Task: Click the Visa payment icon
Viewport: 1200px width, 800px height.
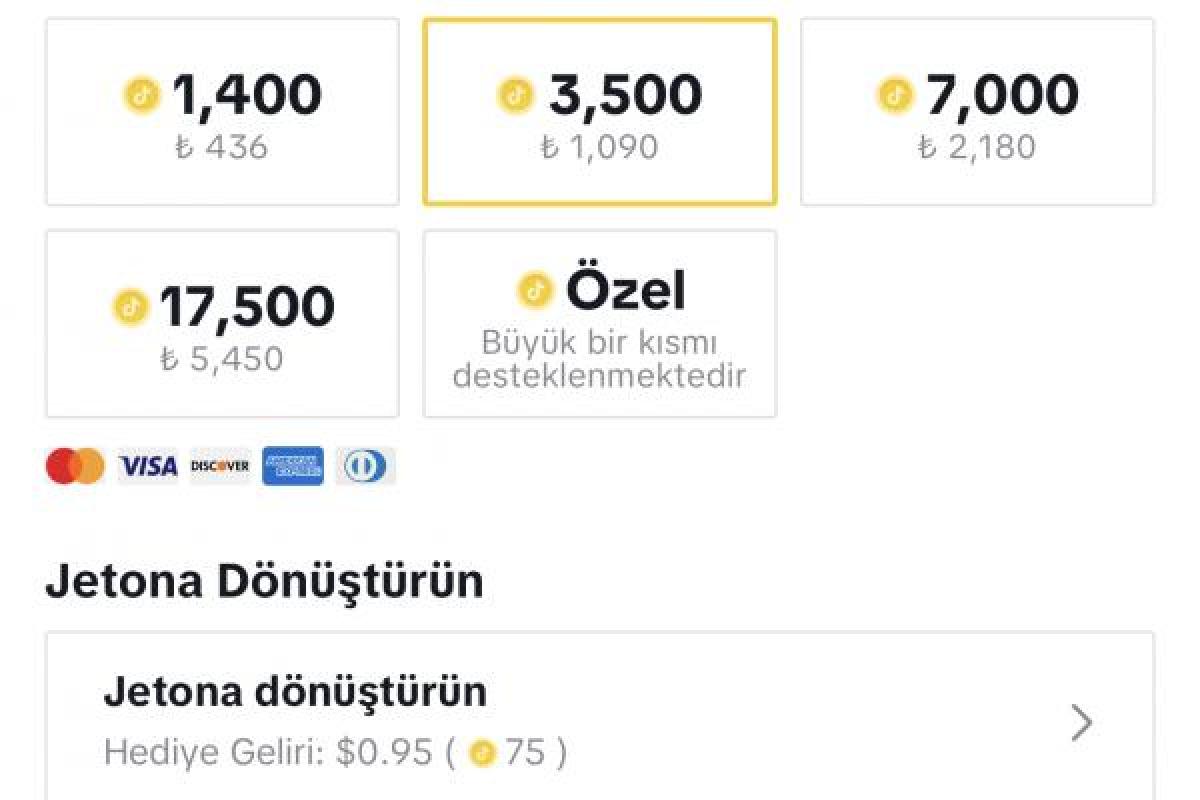Action: (148, 466)
